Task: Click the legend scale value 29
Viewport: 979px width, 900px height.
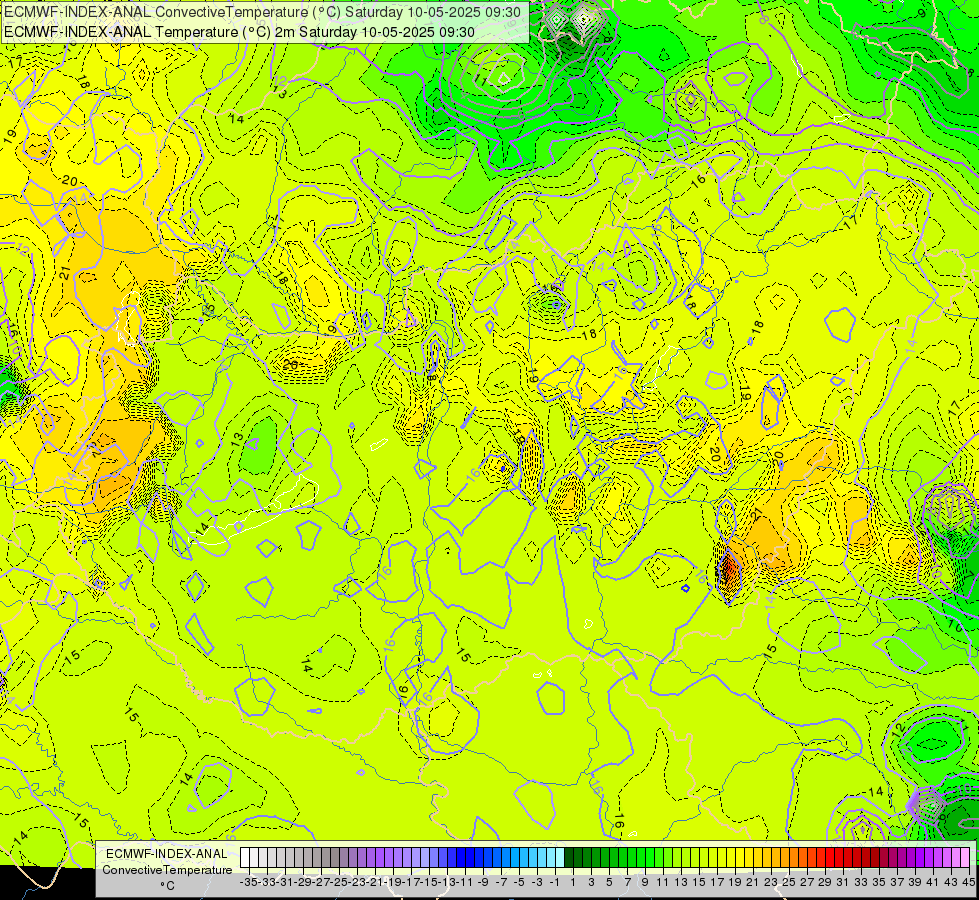Action: [x=825, y=883]
